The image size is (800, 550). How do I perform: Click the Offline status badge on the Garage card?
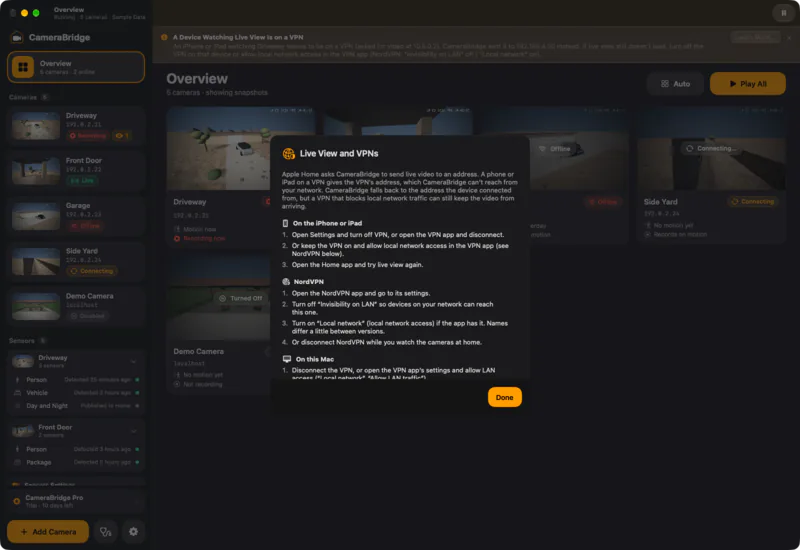pos(603,202)
